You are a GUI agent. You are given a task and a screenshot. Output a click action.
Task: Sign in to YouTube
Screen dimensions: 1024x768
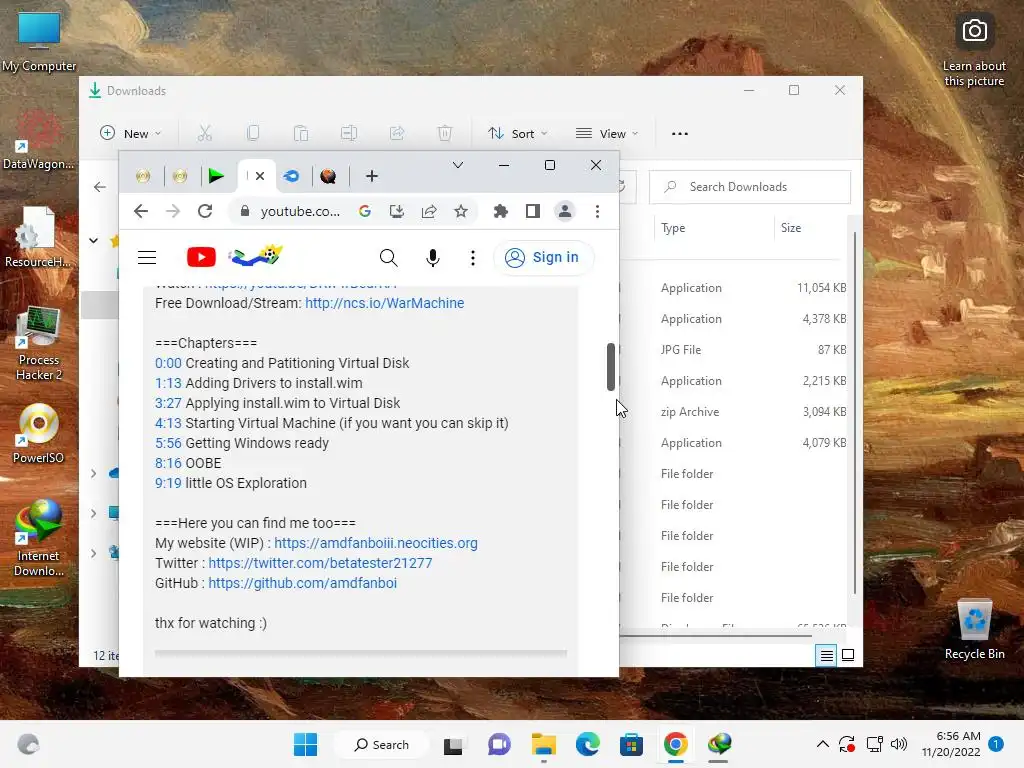click(x=543, y=257)
